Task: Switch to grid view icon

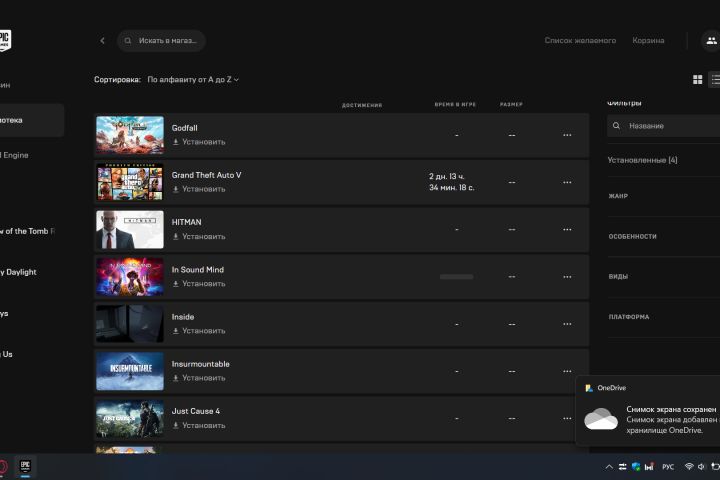Action: (698, 79)
